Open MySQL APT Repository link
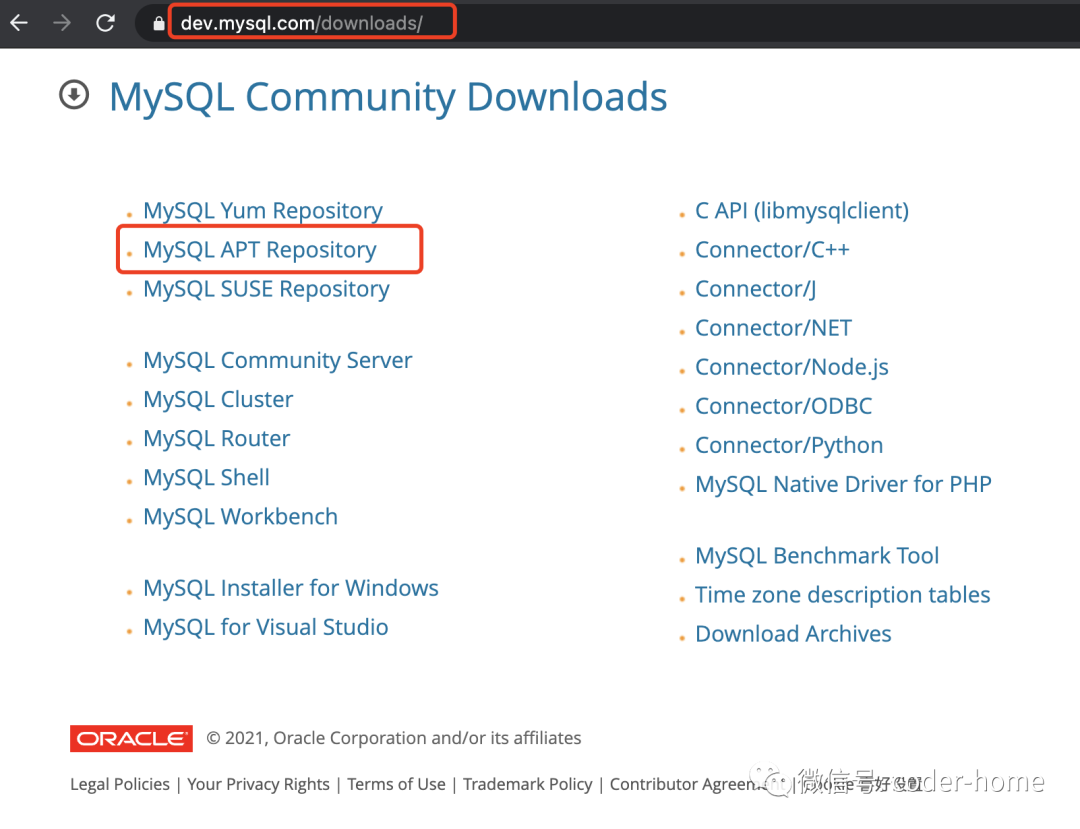This screenshot has height=829, width=1080. pyautogui.click(x=260, y=250)
